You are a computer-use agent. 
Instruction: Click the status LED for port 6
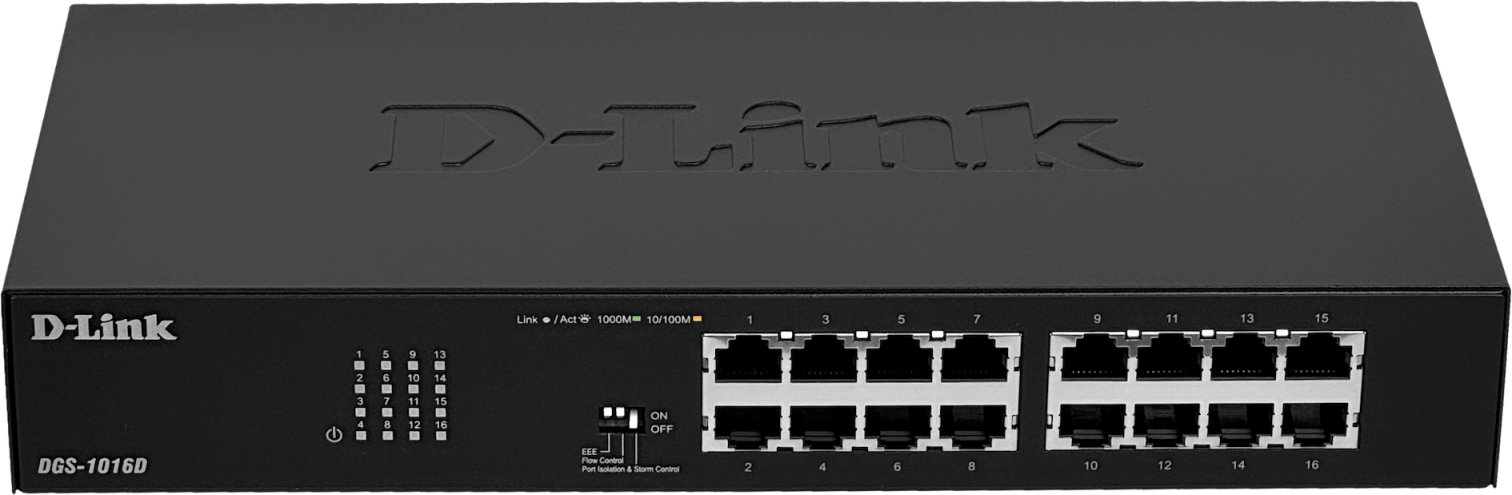click(386, 389)
